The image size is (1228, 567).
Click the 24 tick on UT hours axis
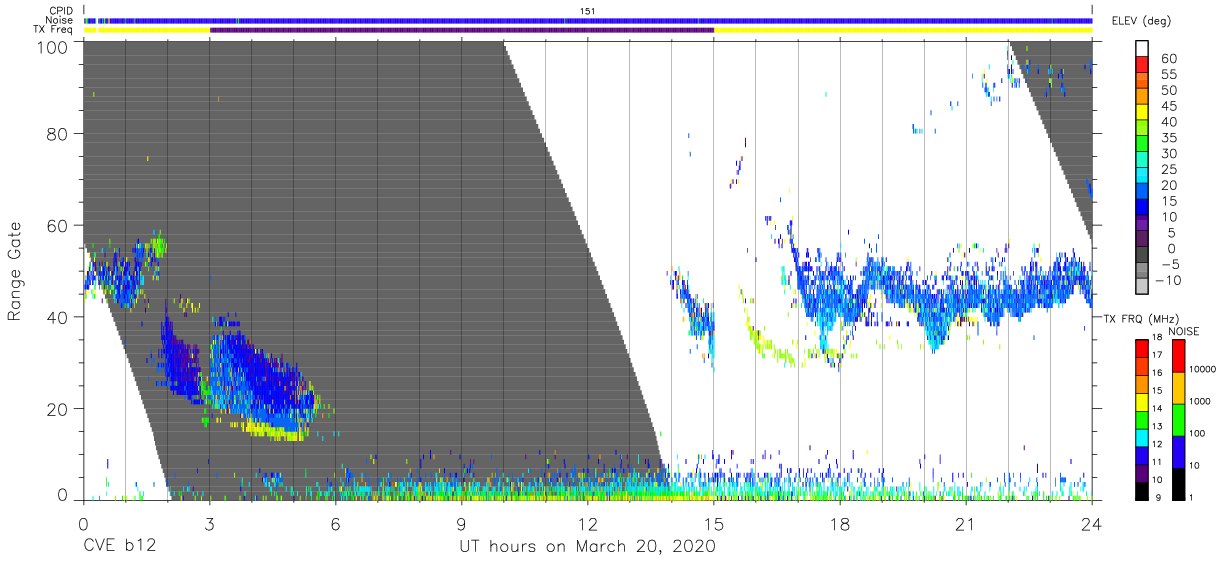tap(1092, 524)
